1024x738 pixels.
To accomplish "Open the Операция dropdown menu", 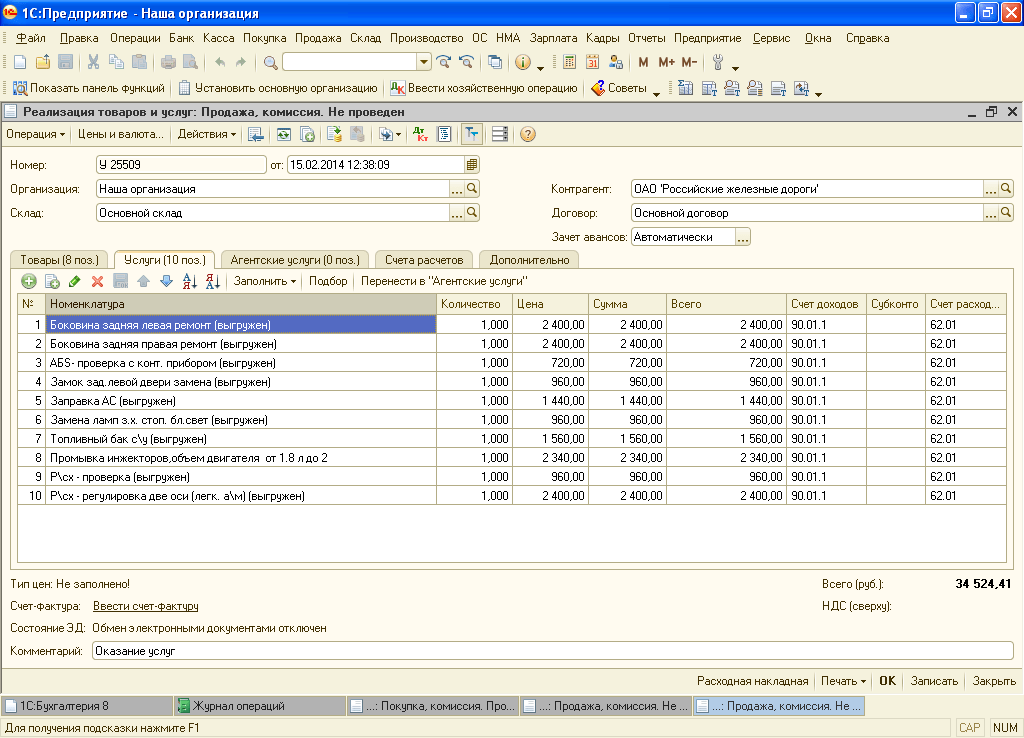I will point(35,134).
